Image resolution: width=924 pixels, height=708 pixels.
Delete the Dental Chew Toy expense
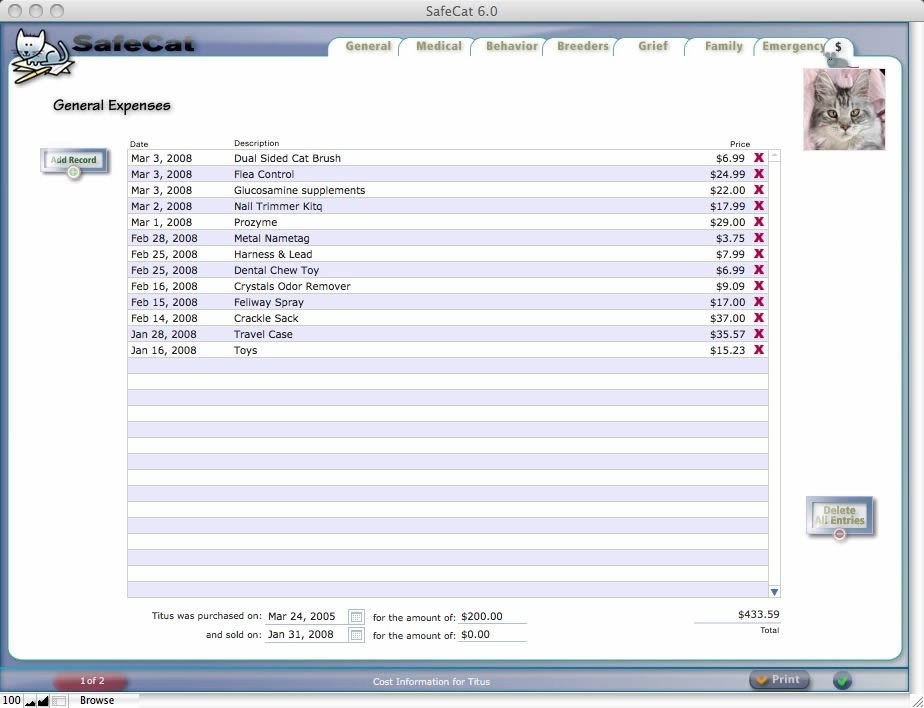click(759, 269)
